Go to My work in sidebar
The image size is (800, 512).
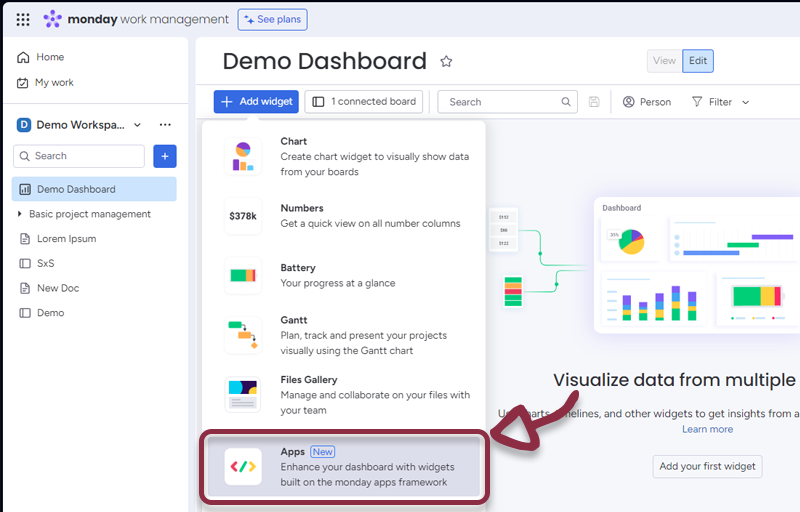pos(54,83)
